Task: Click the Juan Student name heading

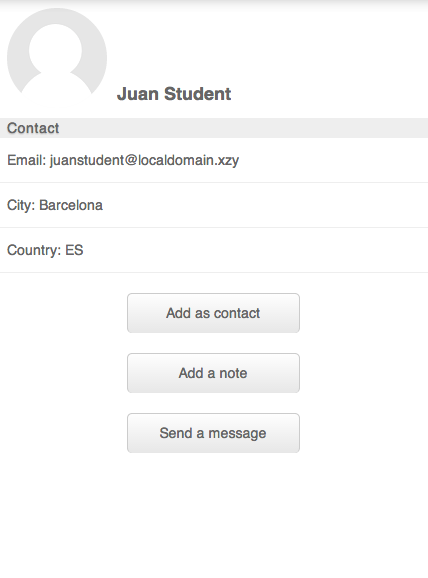Action: (x=174, y=94)
